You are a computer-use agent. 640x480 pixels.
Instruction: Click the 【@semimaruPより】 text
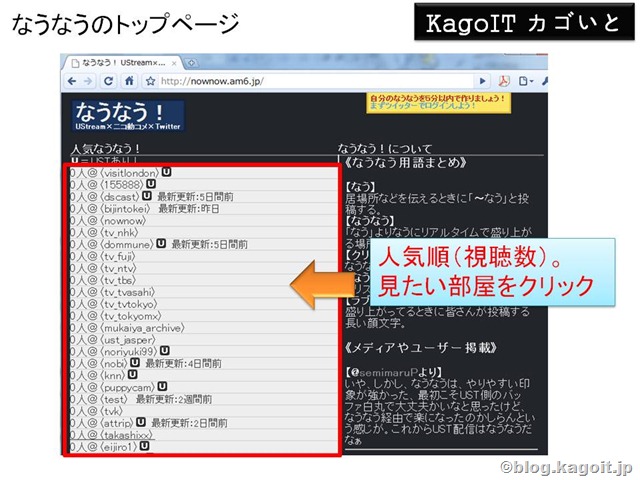[393, 372]
